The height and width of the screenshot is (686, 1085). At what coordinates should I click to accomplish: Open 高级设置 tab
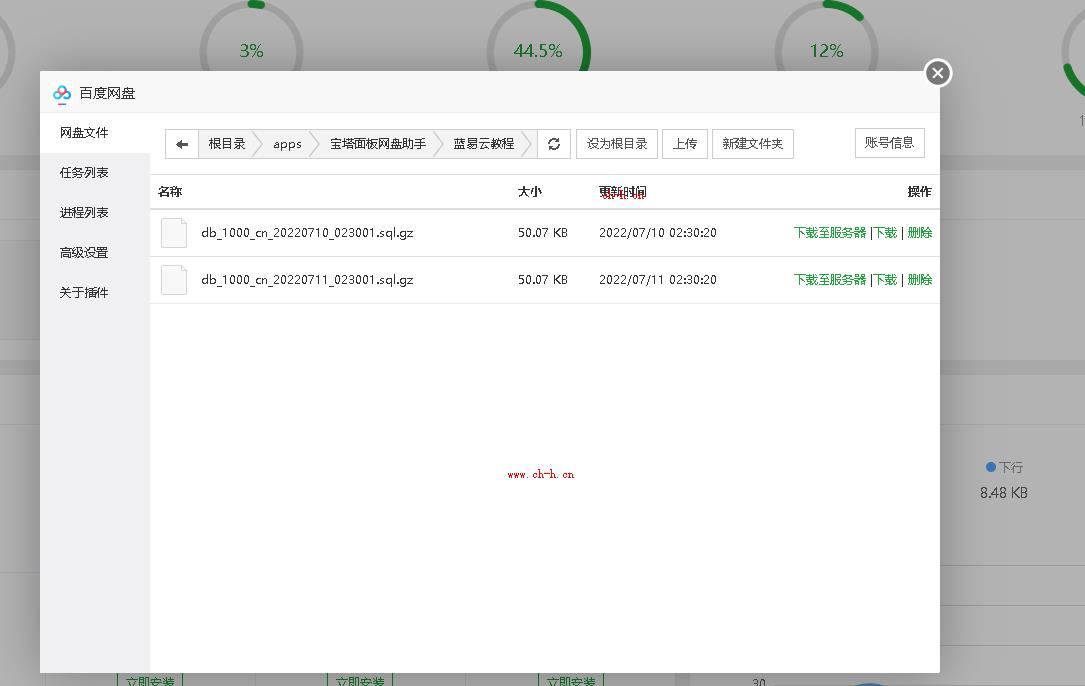coord(95,253)
